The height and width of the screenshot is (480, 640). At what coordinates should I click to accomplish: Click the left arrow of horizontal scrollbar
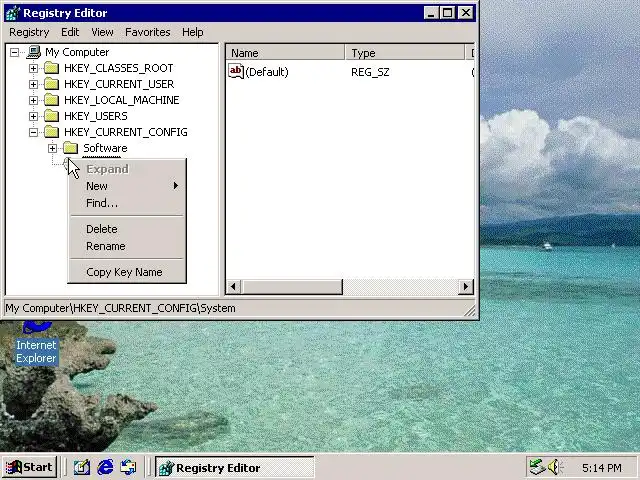(233, 287)
